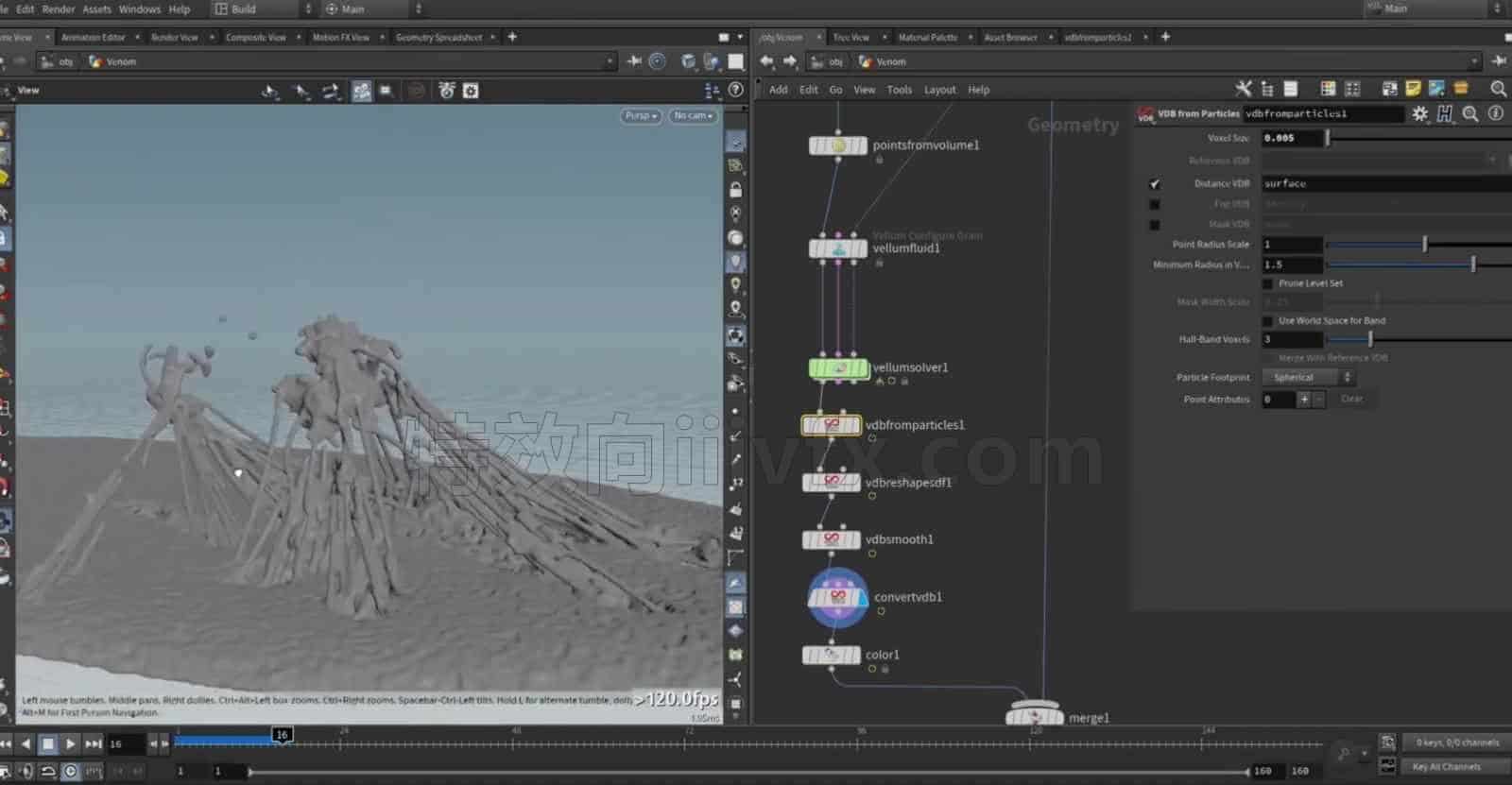Open the network editor Layout menu
Image resolution: width=1512 pixels, height=785 pixels.
pyautogui.click(x=939, y=90)
